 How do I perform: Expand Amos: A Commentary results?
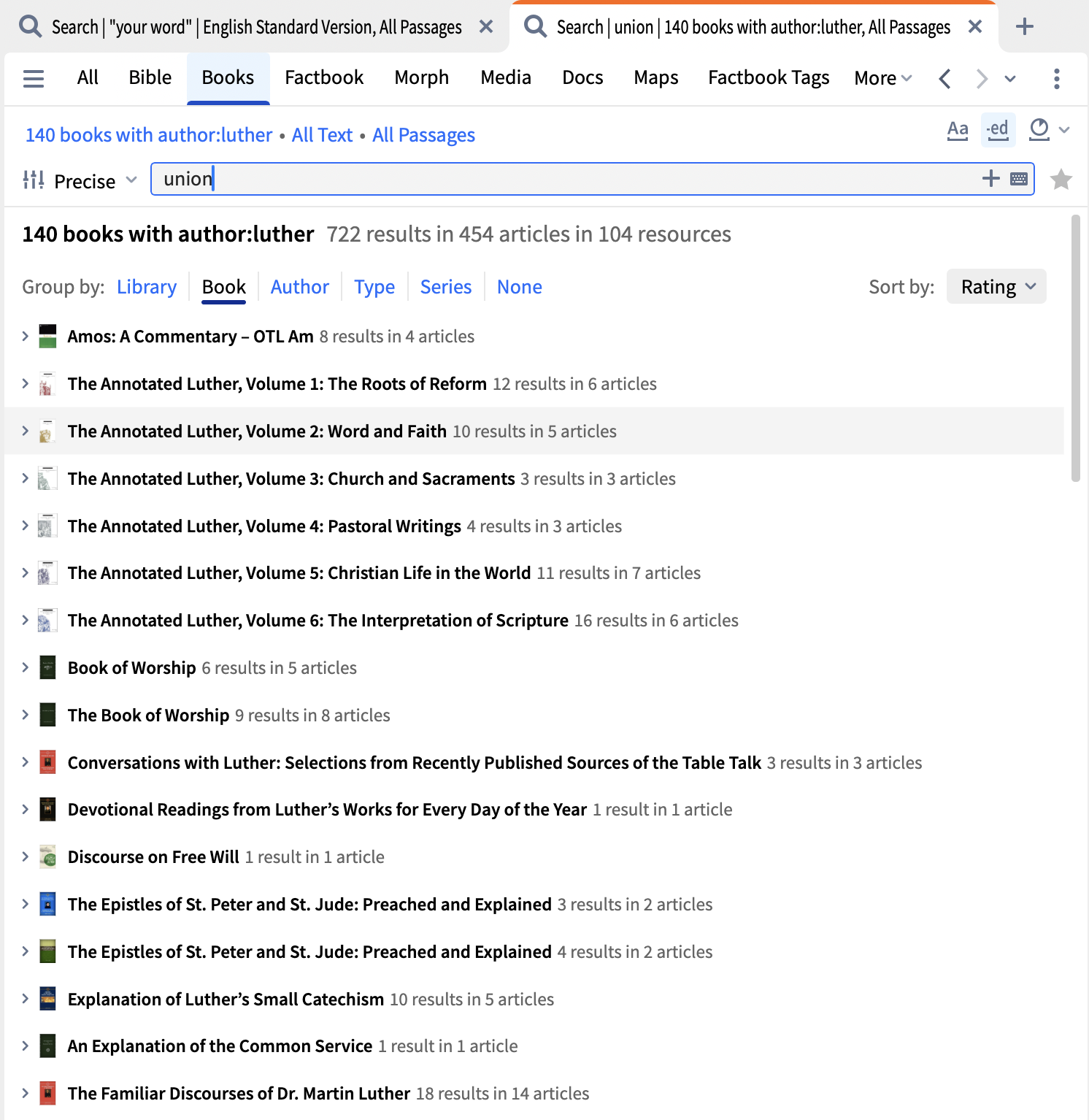click(x=26, y=336)
